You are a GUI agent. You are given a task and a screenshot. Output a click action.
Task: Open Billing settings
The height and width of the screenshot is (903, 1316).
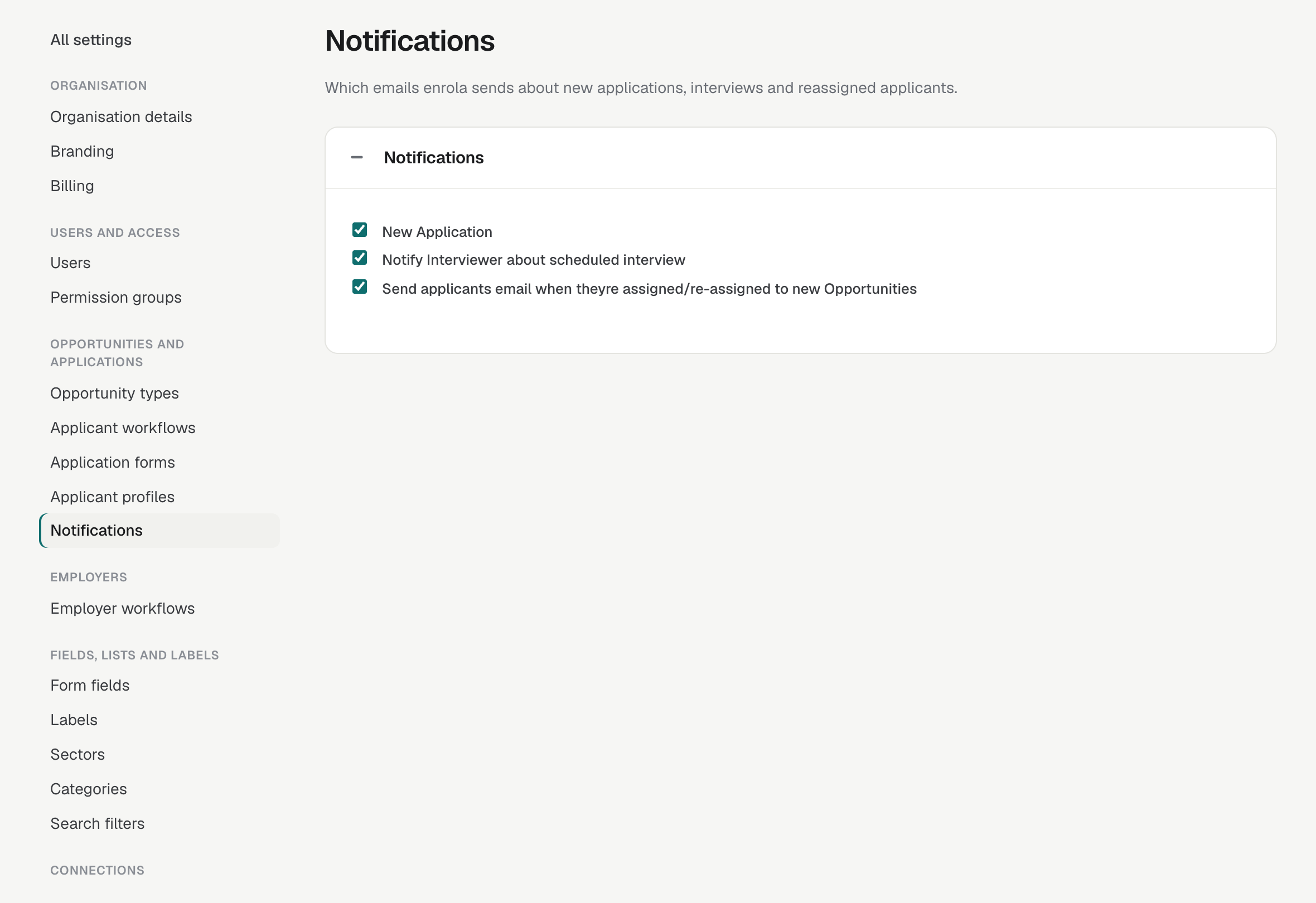pos(72,186)
